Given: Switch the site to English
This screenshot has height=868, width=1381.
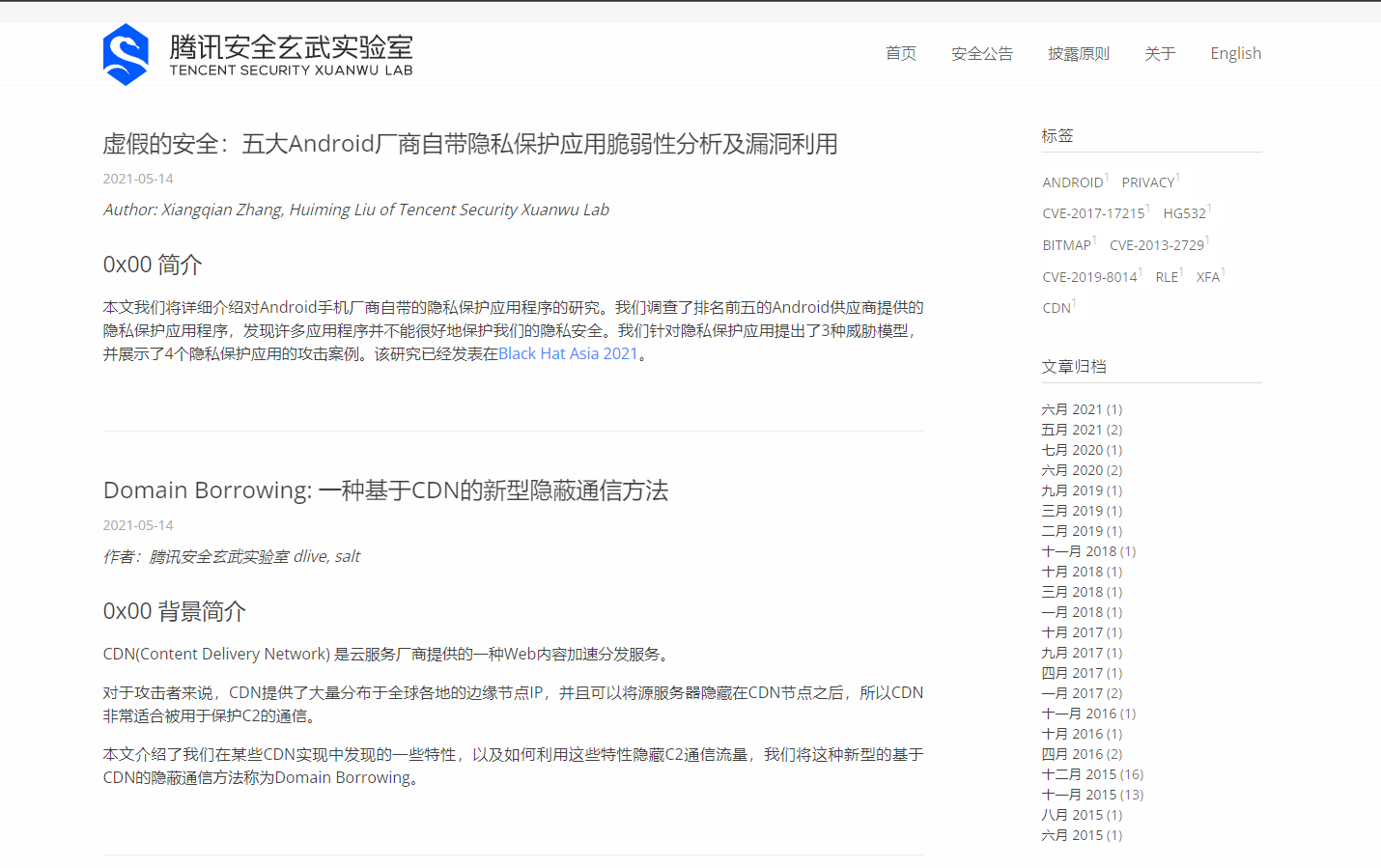Looking at the screenshot, I should (1236, 53).
